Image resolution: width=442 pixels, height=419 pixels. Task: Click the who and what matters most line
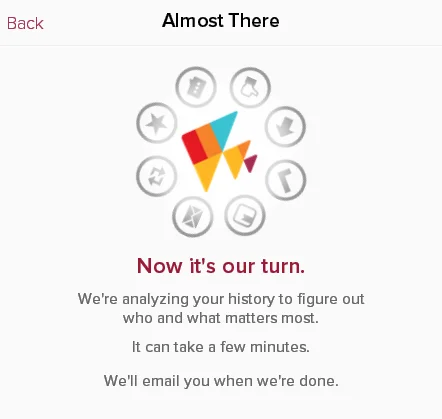(x=221, y=318)
